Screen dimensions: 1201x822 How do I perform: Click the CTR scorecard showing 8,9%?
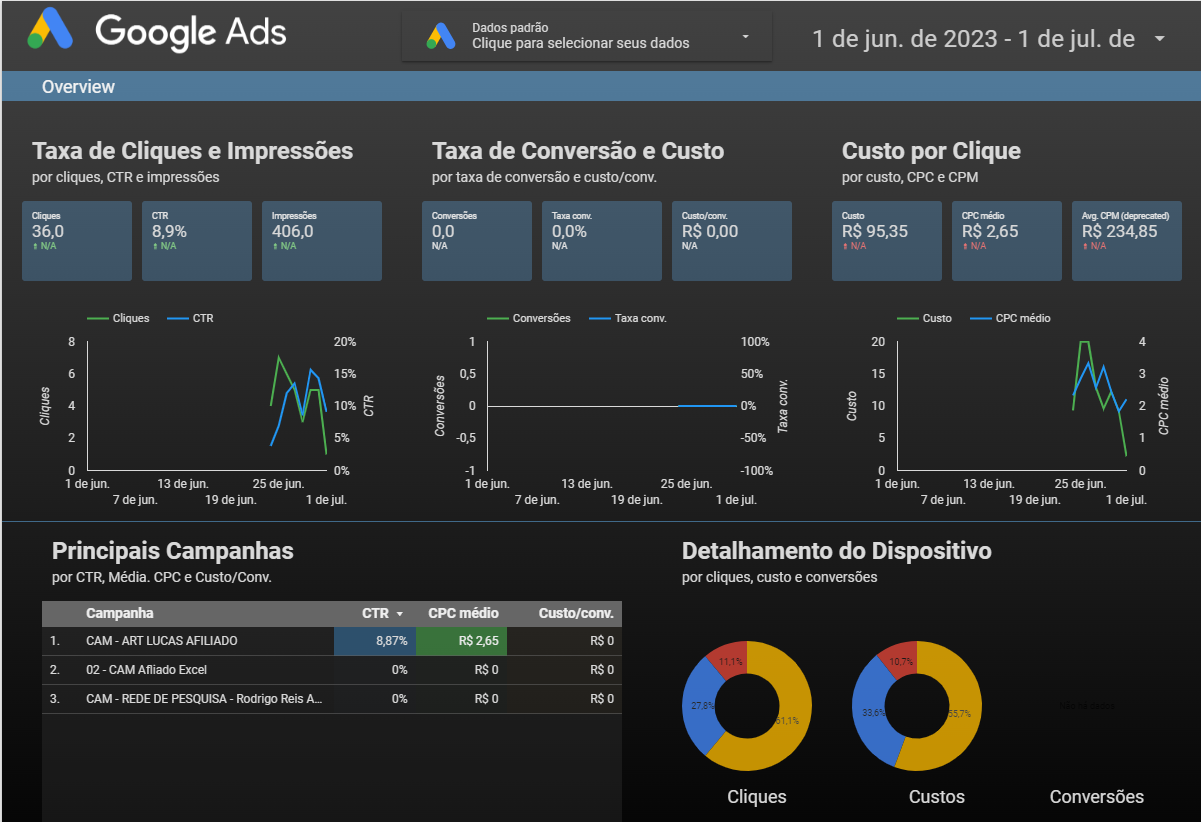(x=196, y=240)
